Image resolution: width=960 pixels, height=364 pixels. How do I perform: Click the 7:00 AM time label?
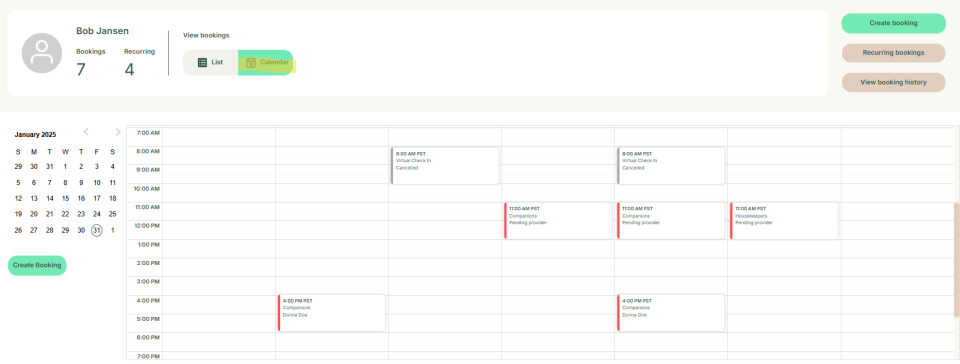click(148, 132)
